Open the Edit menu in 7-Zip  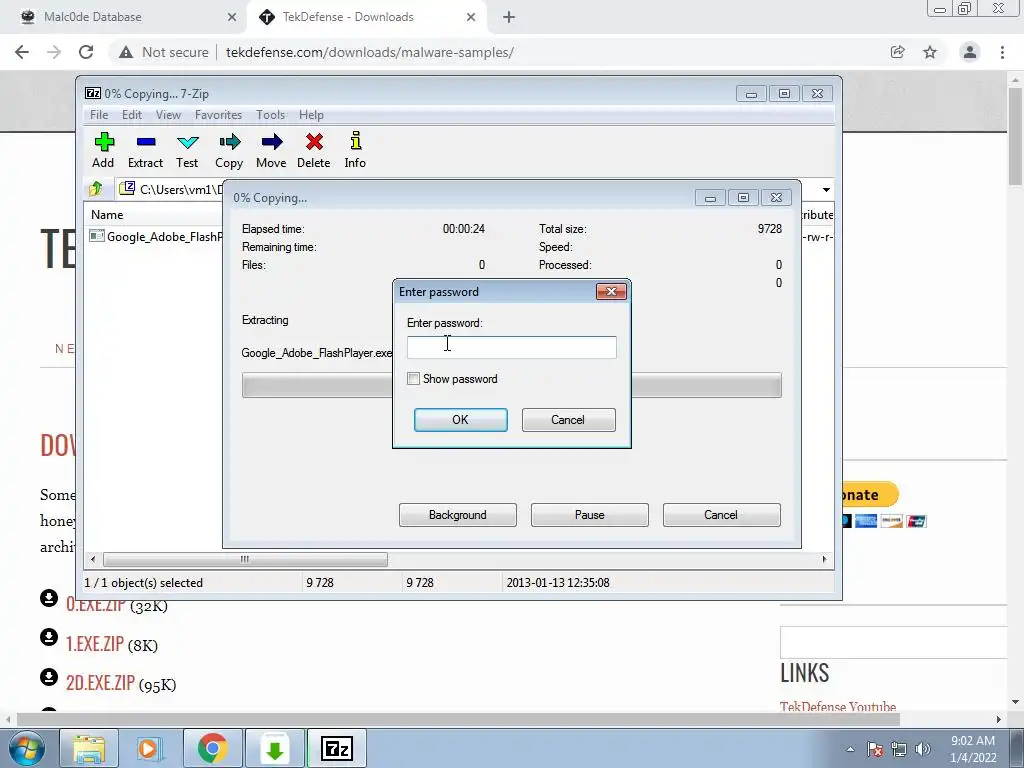tap(132, 115)
